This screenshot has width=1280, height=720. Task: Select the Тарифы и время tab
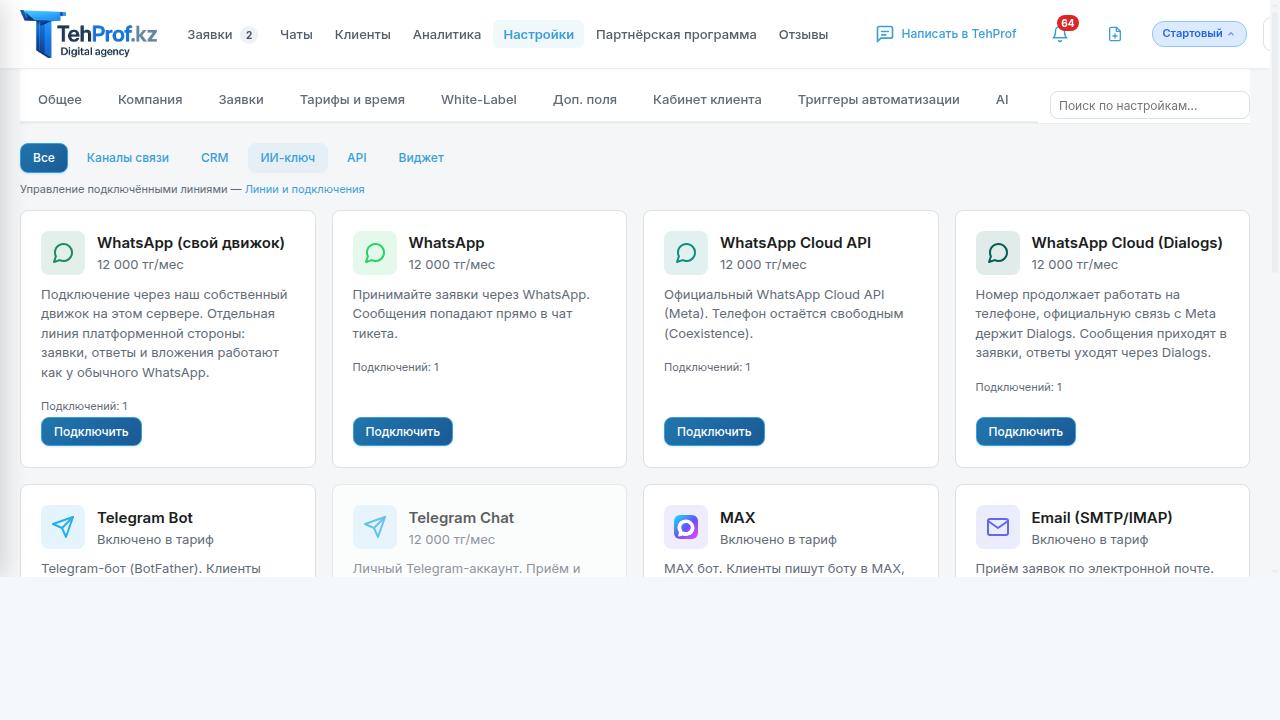pyautogui.click(x=352, y=99)
